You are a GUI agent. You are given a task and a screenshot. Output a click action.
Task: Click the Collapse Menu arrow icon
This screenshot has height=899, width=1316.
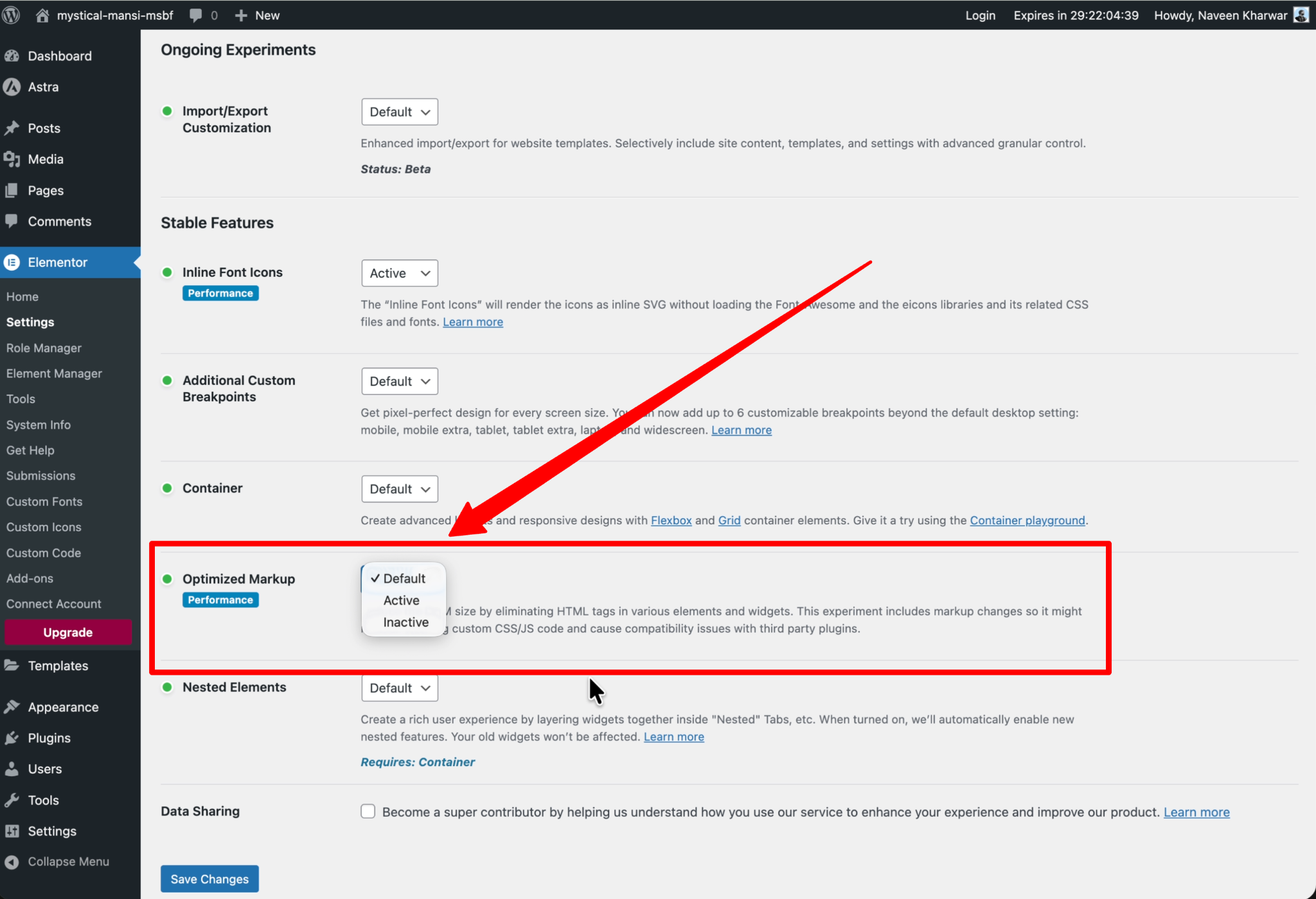click(x=12, y=862)
